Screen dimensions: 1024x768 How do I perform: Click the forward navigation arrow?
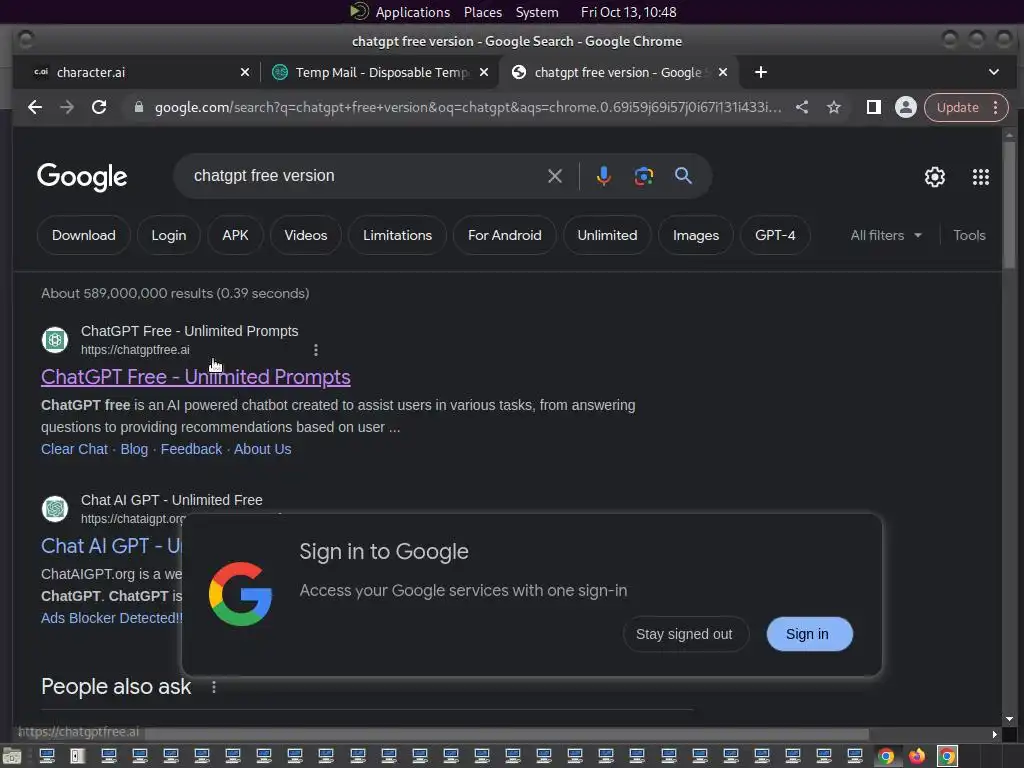pyautogui.click(x=67, y=107)
